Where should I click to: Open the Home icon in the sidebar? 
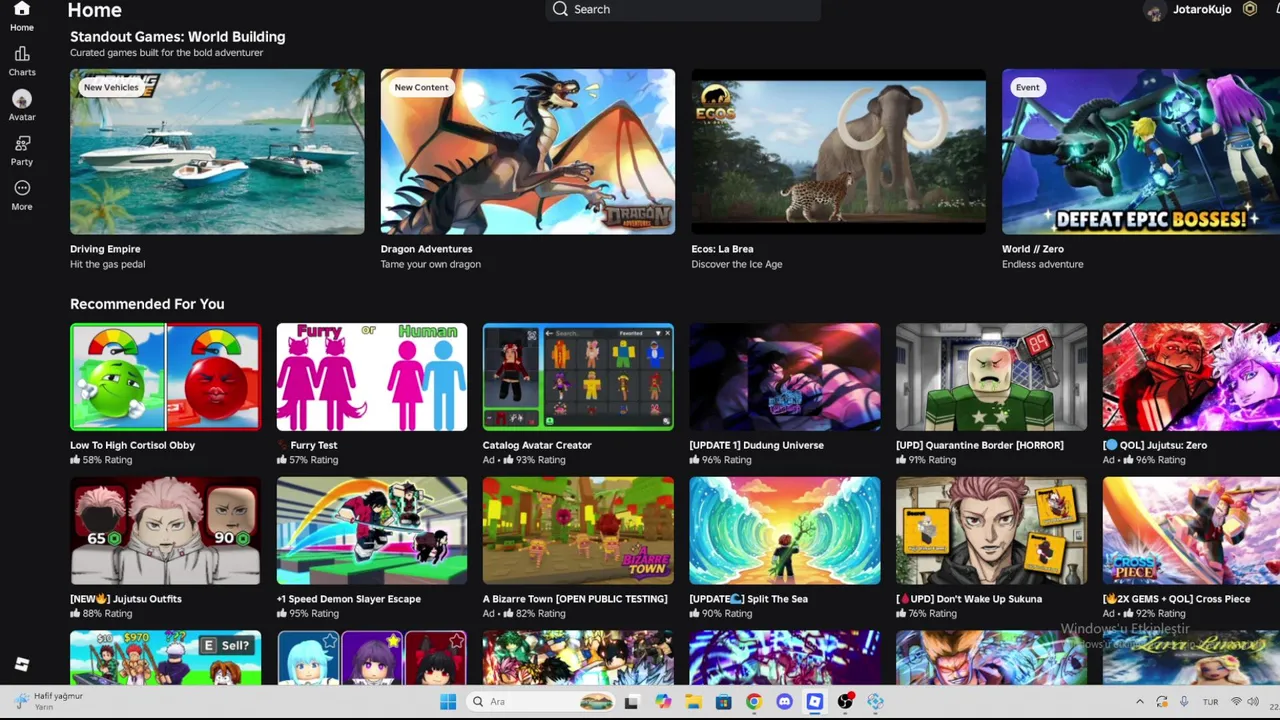pos(21,10)
